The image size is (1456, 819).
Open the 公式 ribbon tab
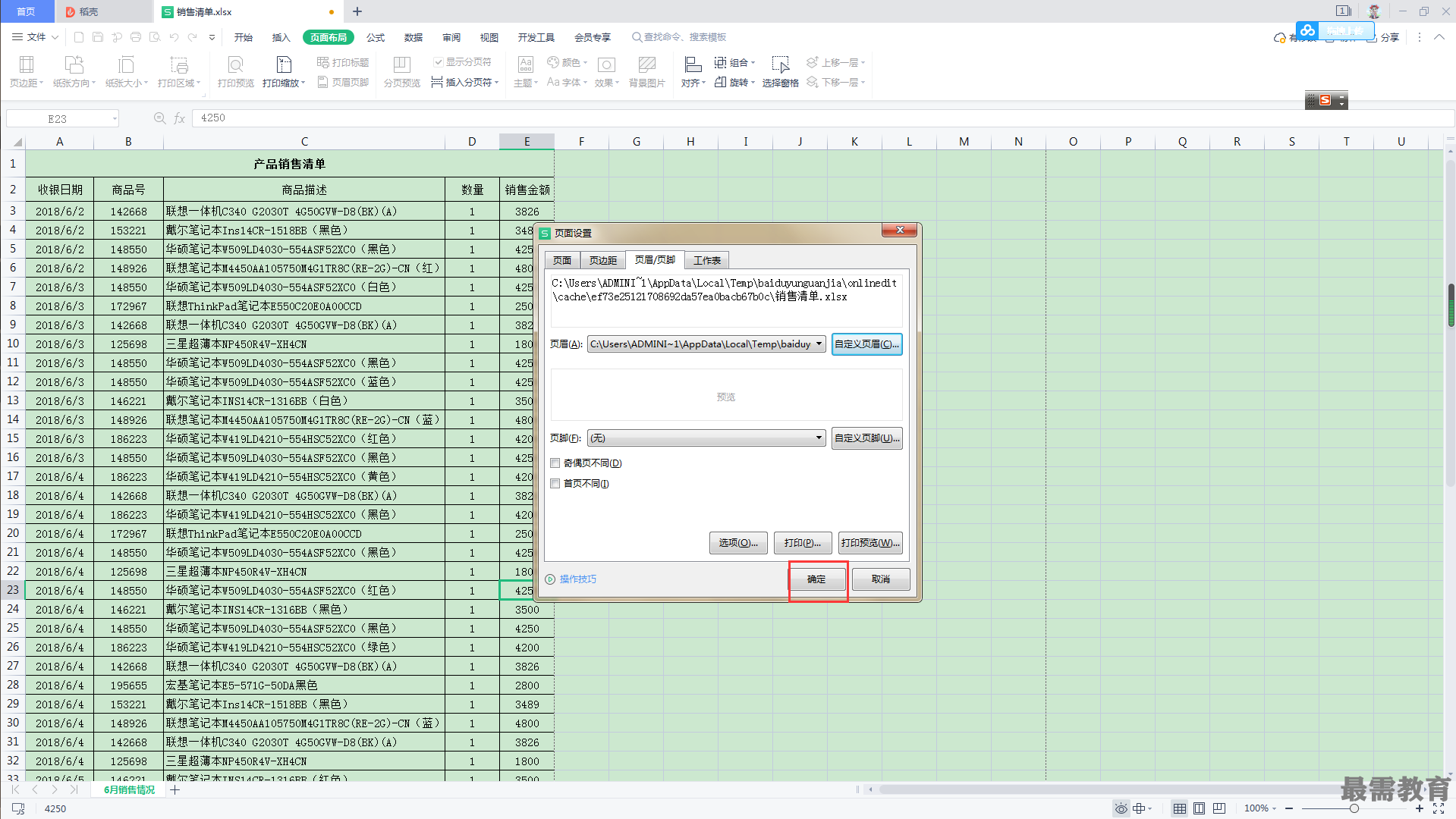click(x=376, y=37)
